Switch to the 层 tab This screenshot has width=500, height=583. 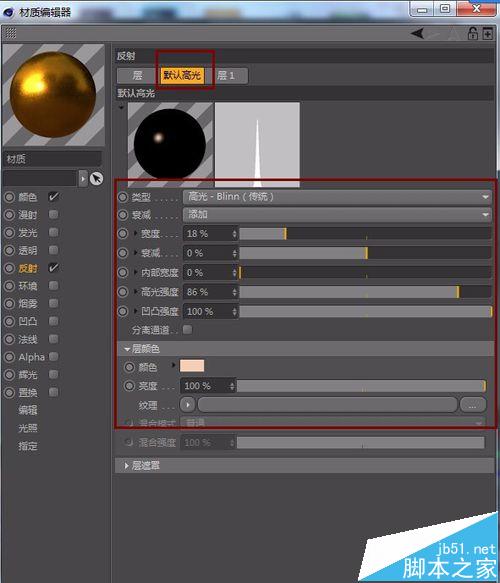(x=137, y=76)
